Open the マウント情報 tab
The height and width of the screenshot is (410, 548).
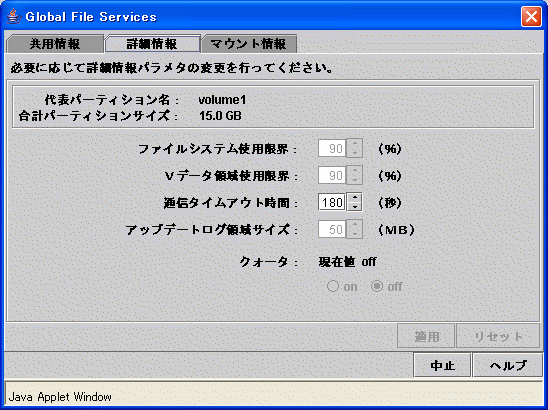click(248, 44)
